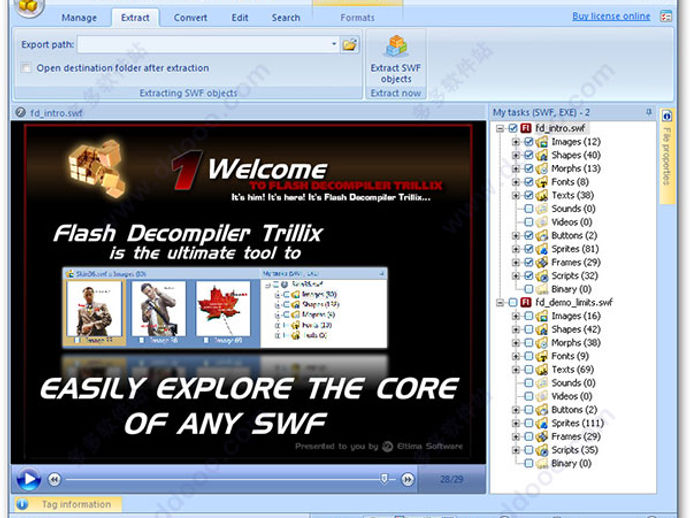Click the Images (12) folder icon
This screenshot has height=518, width=690.
coord(542,142)
